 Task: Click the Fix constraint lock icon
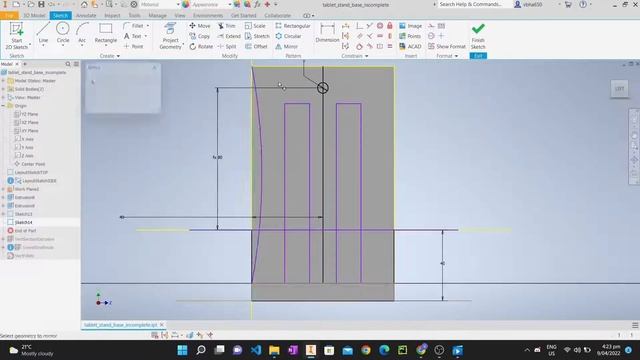pos(390,26)
